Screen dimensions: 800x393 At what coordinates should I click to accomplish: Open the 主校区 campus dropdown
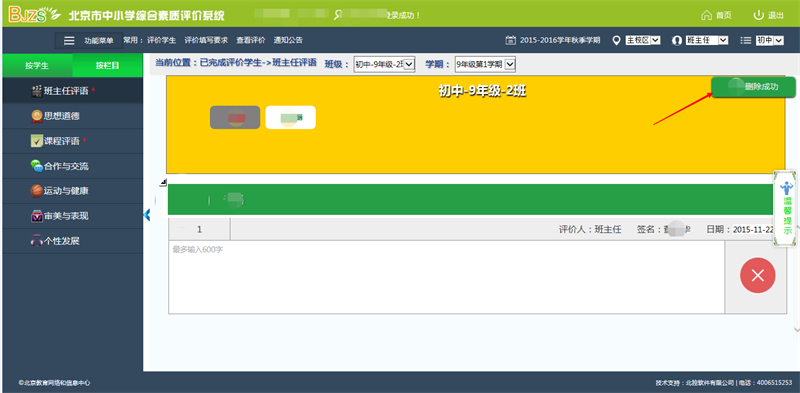[x=643, y=40]
